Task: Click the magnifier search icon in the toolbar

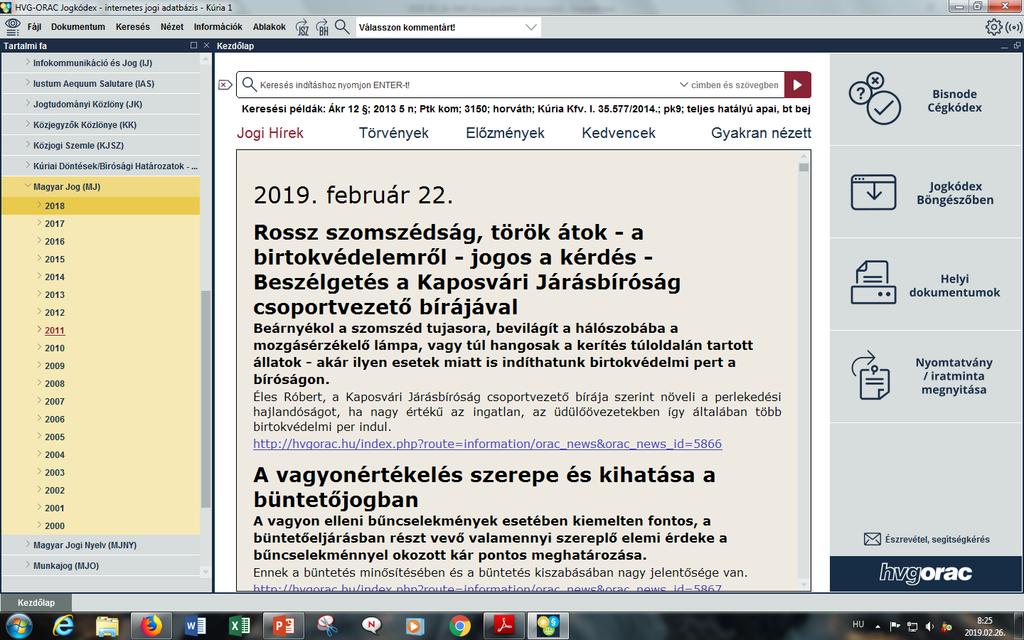Action: tap(342, 27)
